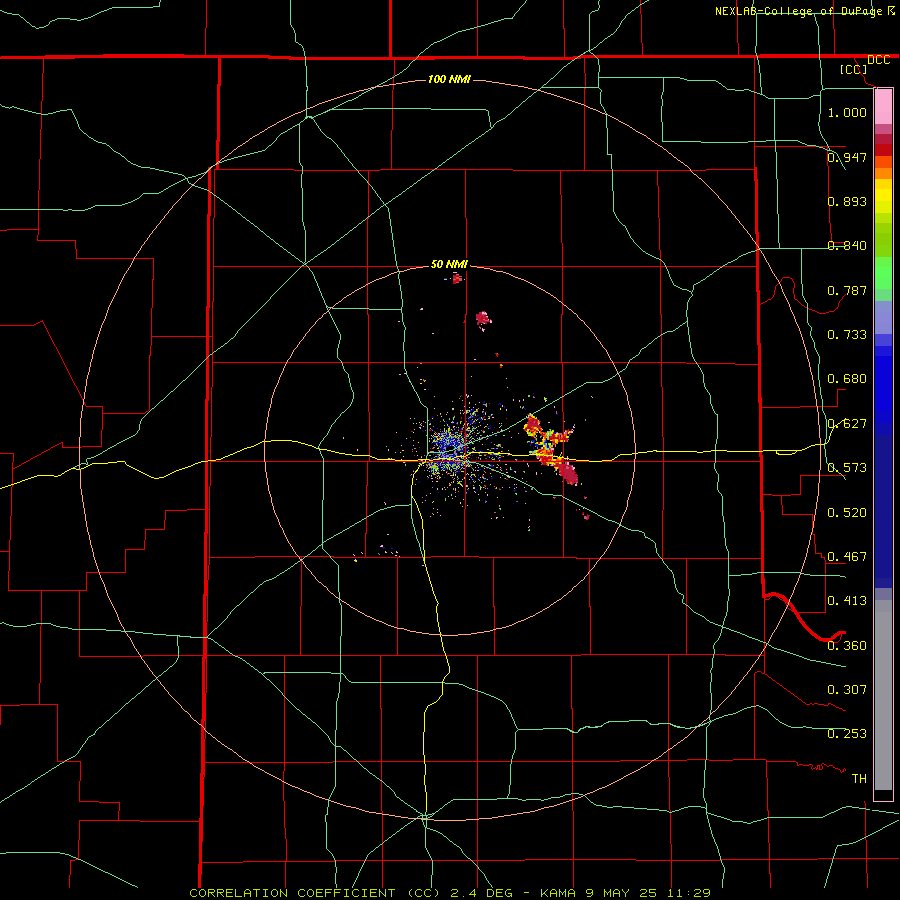Click the 1.000 legend value
900x900 pixels.
point(847,112)
